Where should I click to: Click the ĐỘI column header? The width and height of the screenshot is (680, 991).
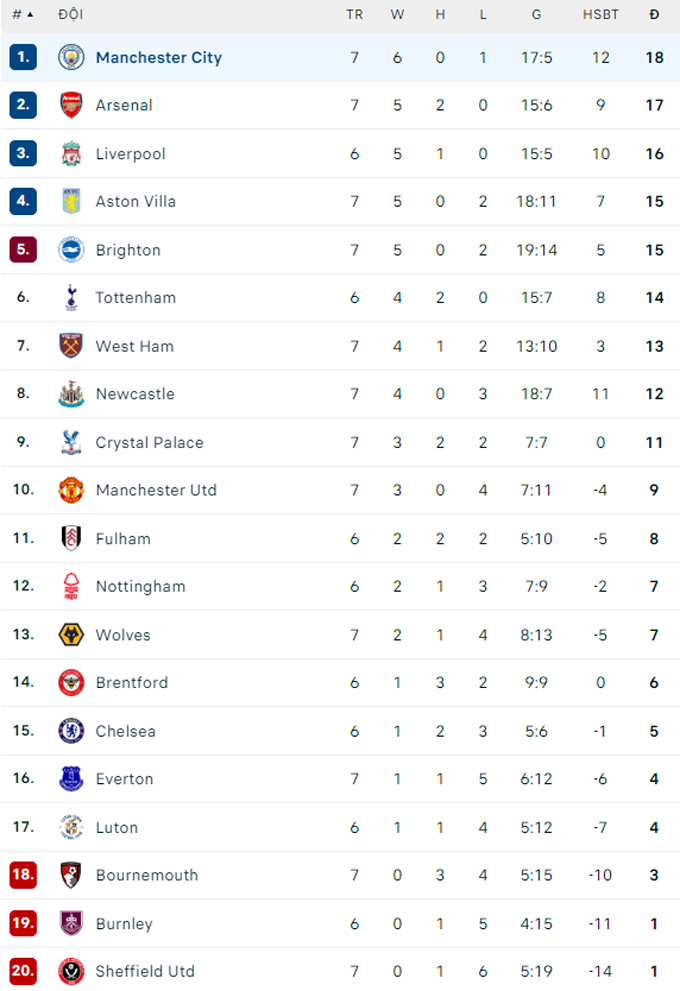70,15
